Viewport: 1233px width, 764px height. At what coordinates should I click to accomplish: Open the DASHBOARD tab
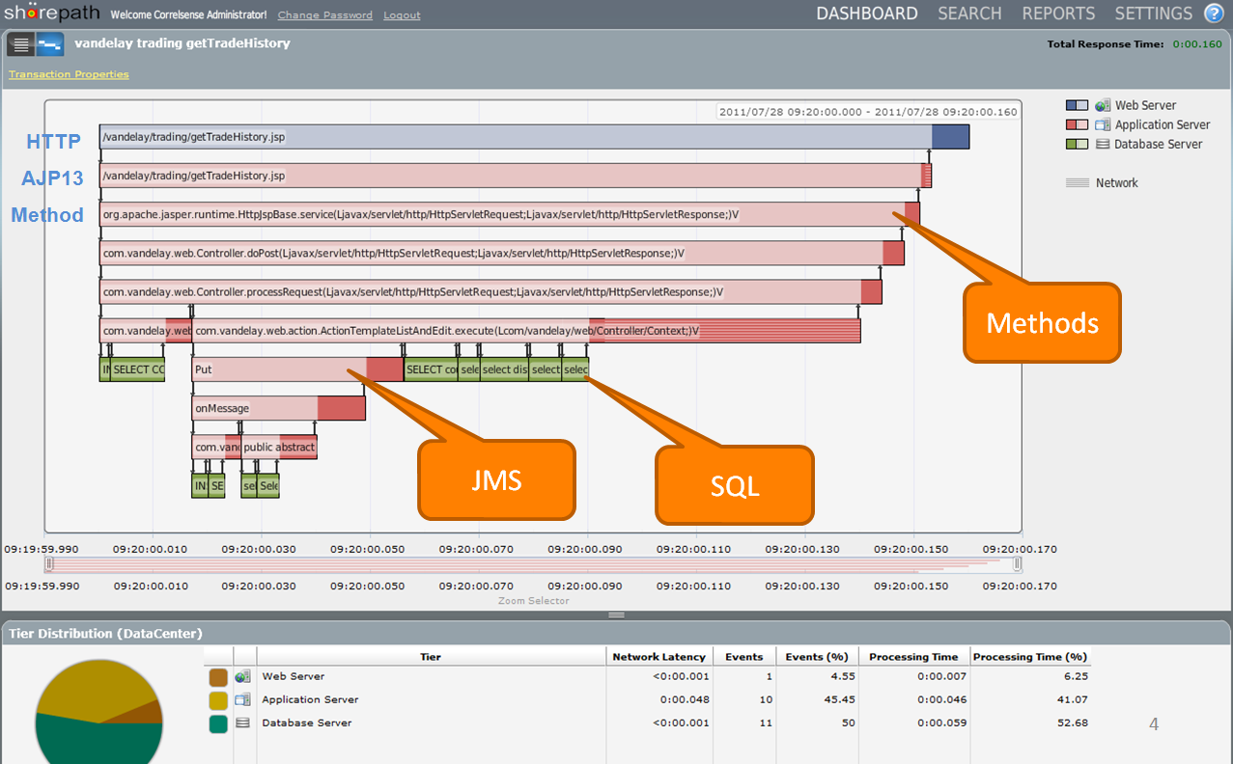point(867,14)
